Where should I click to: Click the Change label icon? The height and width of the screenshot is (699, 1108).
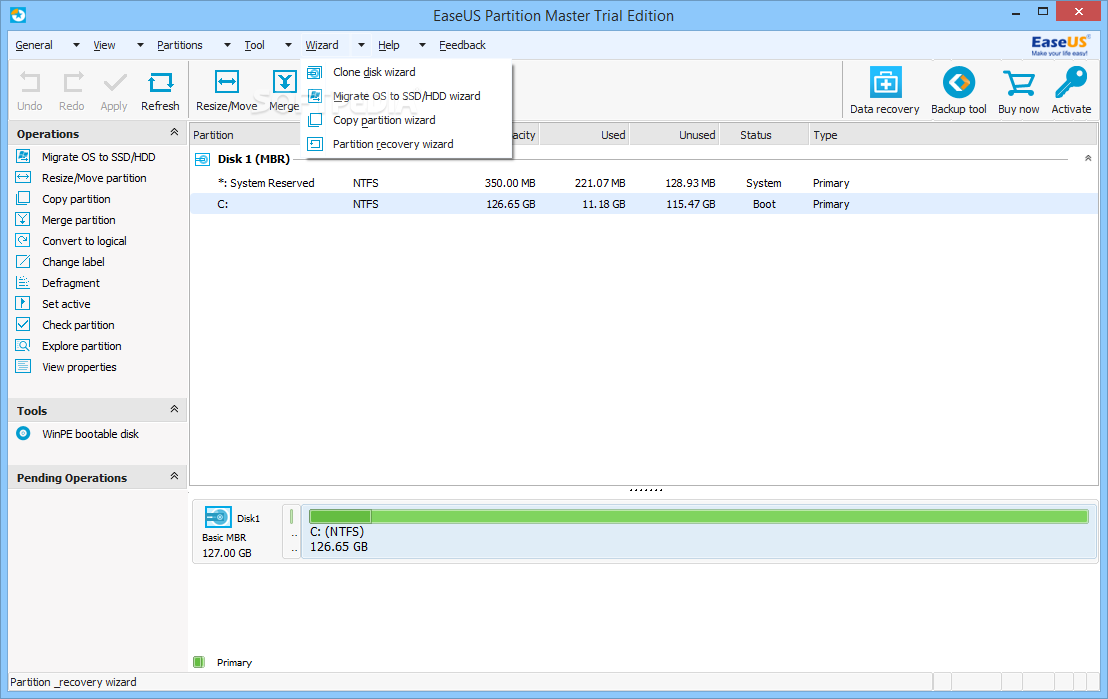[23, 262]
